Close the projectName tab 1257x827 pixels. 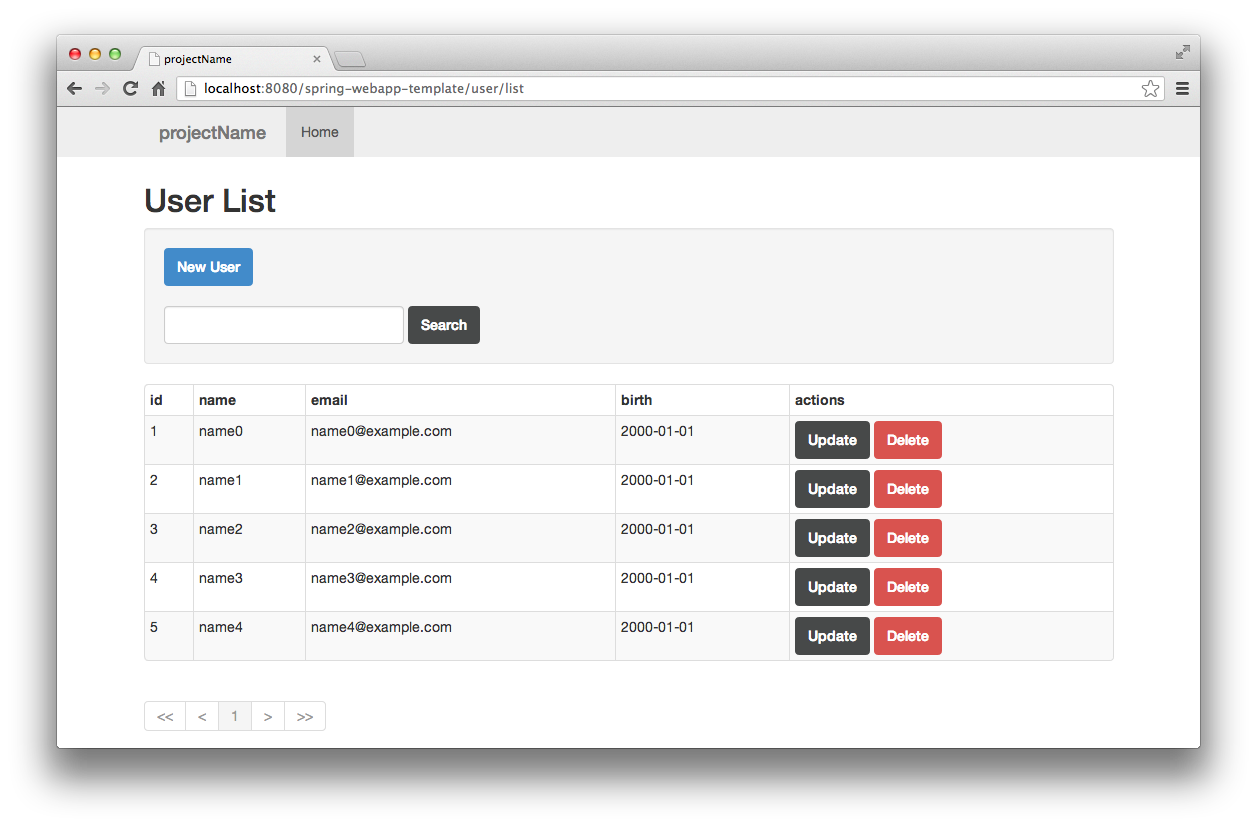point(317,59)
